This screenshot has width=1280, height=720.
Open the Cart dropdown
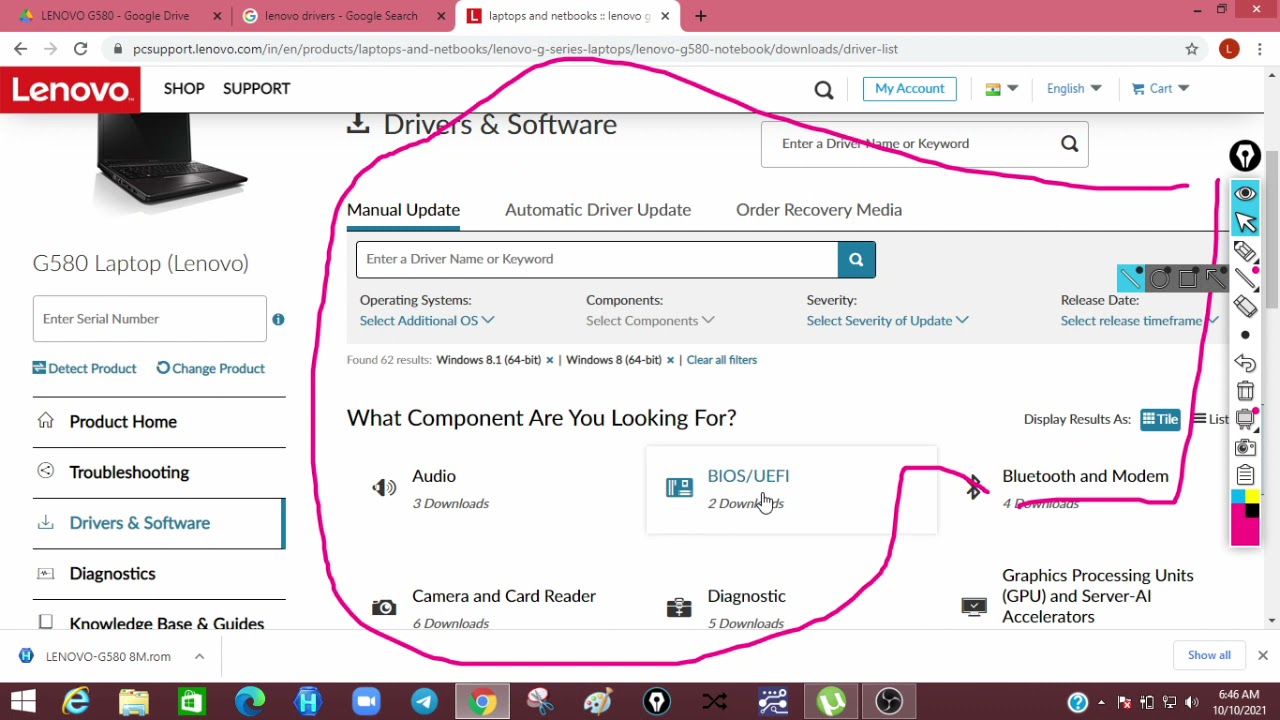coord(1161,89)
